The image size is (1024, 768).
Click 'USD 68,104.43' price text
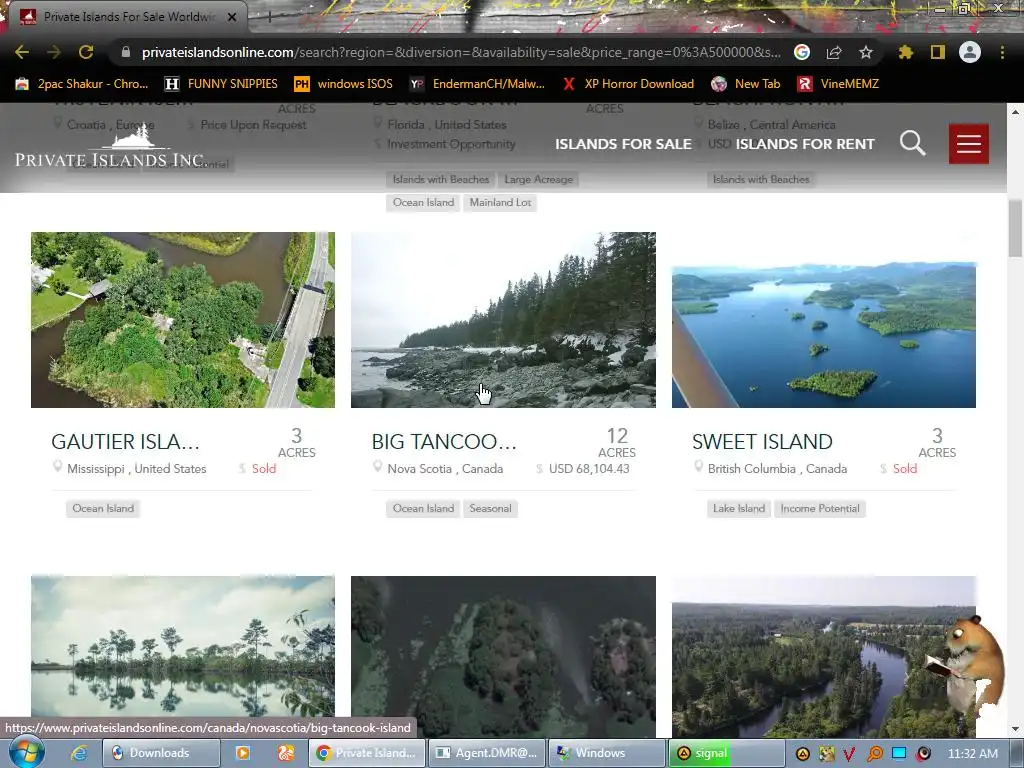(589, 469)
